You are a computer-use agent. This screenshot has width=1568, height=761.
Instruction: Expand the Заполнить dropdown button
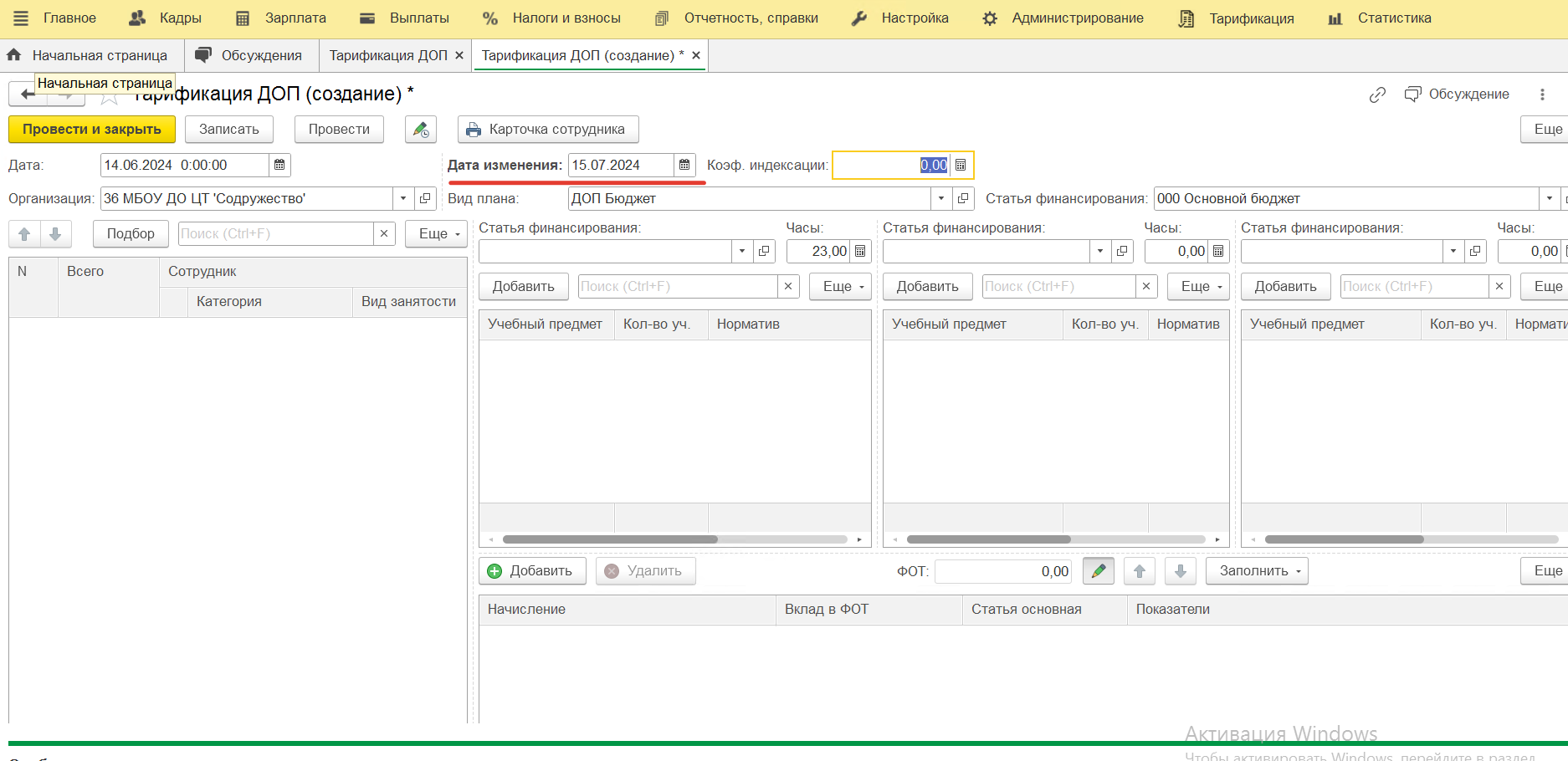tap(1256, 571)
